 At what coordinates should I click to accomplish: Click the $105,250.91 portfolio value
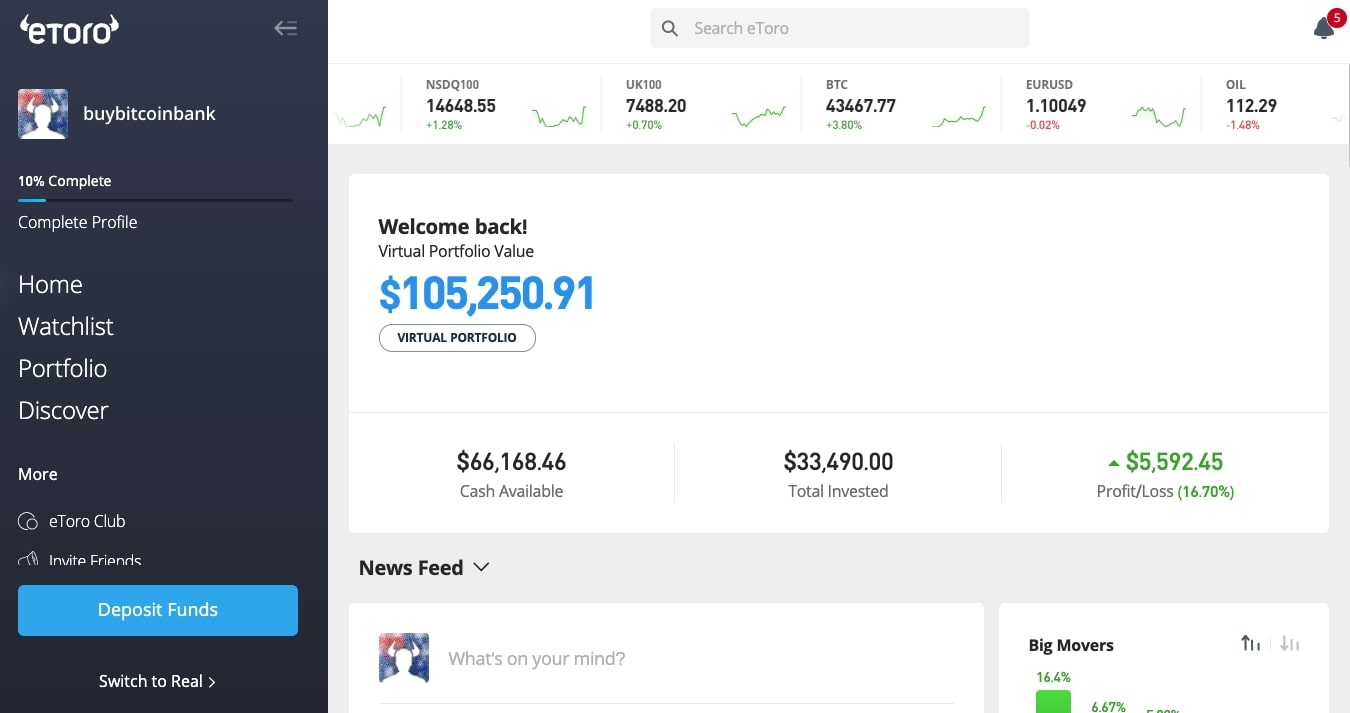[487, 294]
